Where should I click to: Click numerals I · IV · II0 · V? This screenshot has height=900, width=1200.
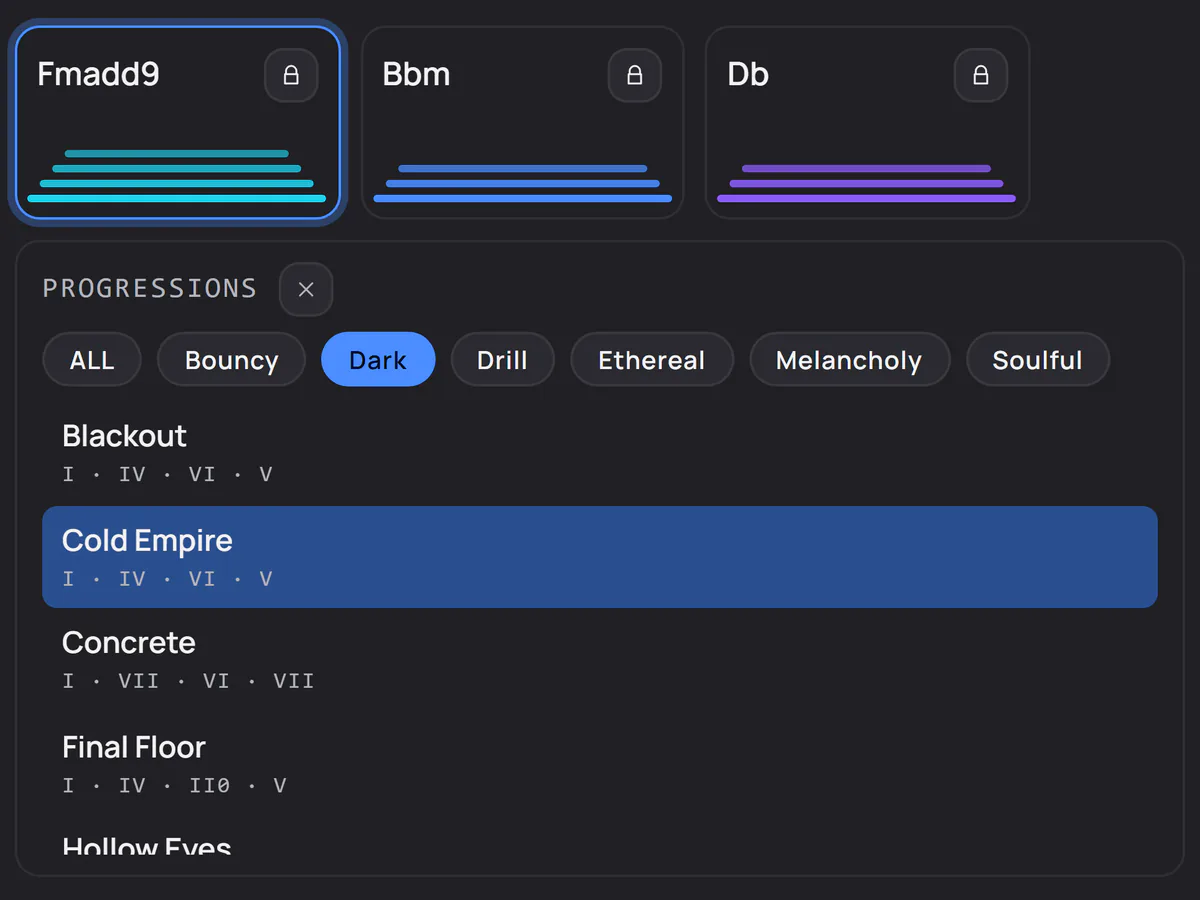click(x=174, y=786)
